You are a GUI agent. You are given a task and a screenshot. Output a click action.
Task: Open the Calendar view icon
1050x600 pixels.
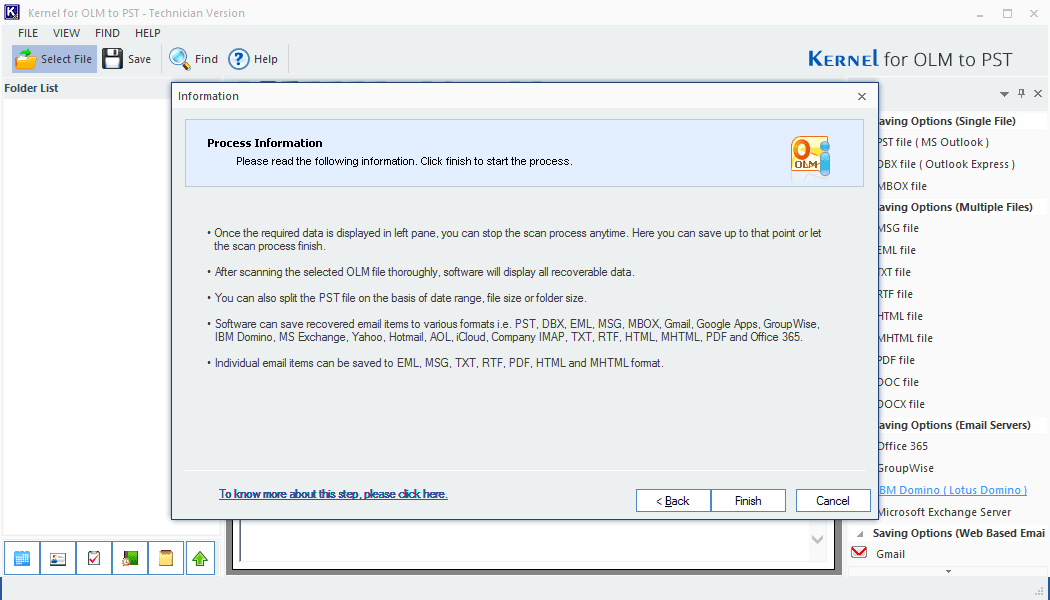[21, 558]
